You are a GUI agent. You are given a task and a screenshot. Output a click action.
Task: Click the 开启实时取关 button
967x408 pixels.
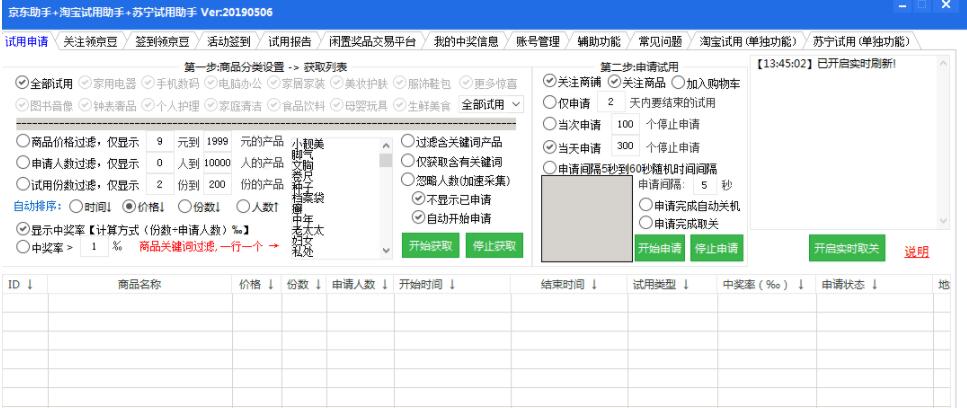847,248
